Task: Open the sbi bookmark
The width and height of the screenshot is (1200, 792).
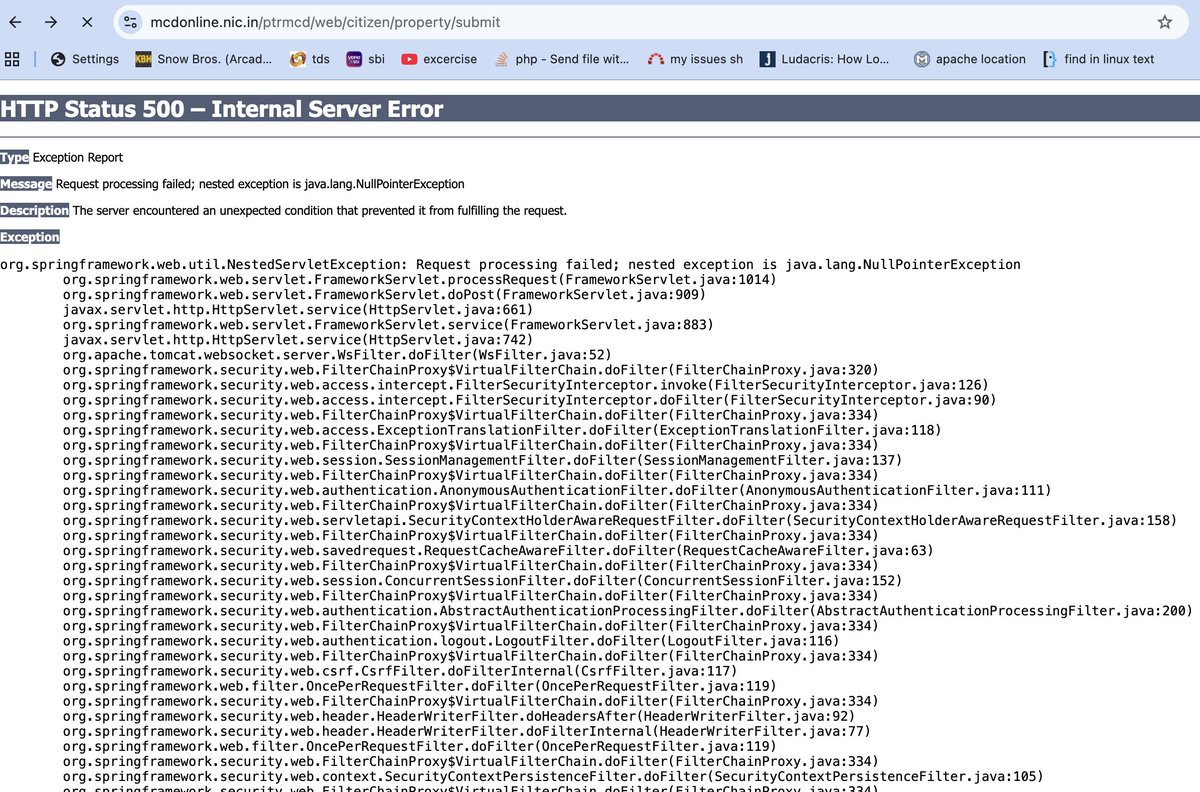Action: (365, 59)
